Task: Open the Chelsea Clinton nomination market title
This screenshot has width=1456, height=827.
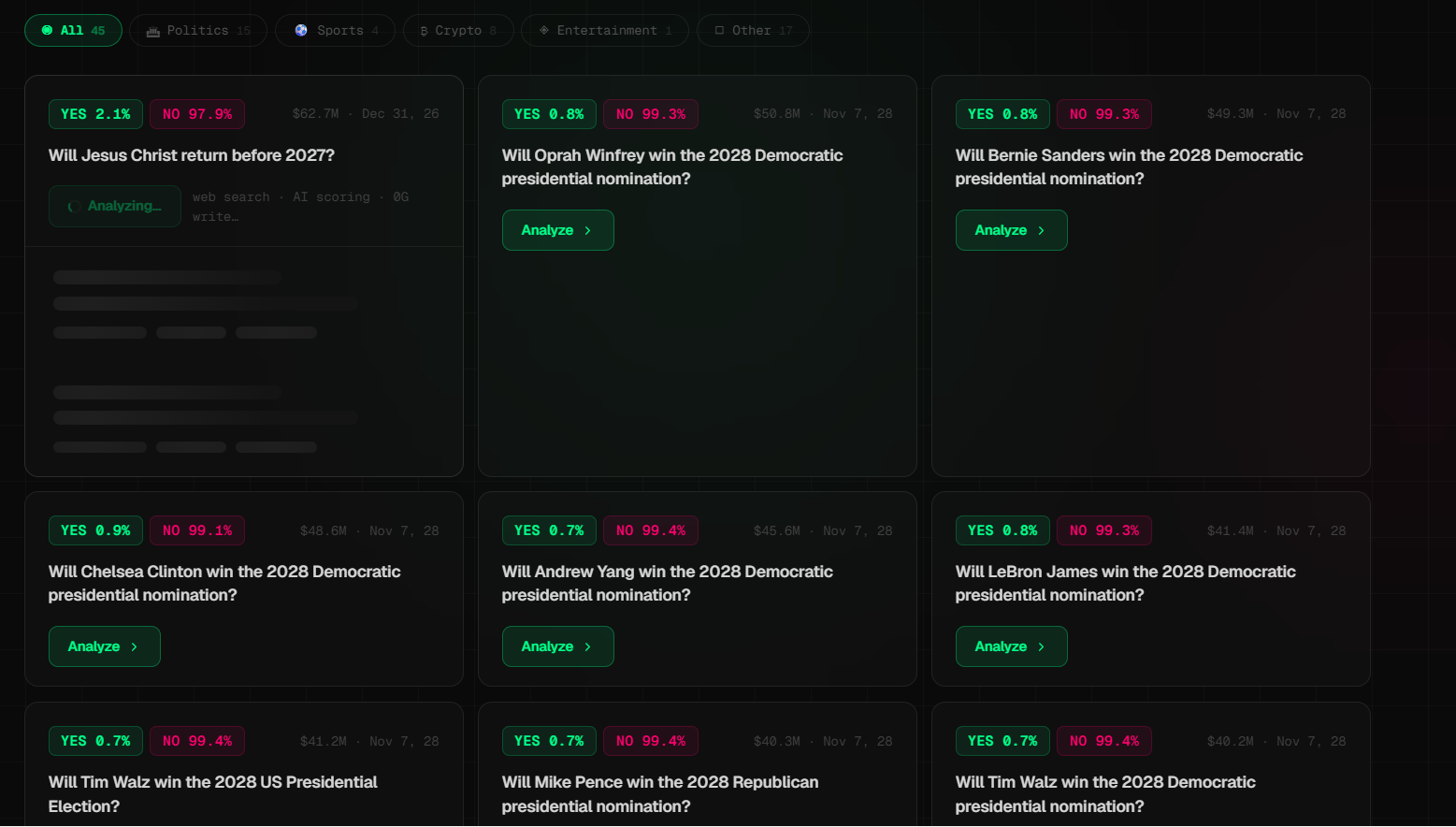Action: coord(224,583)
